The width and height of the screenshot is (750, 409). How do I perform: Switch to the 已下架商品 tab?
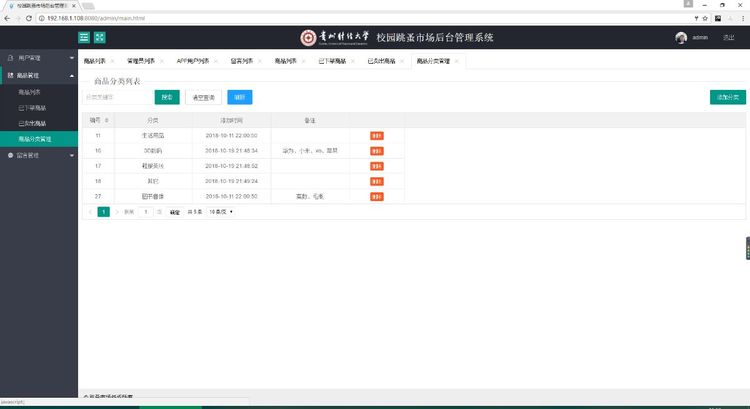pyautogui.click(x=332, y=61)
